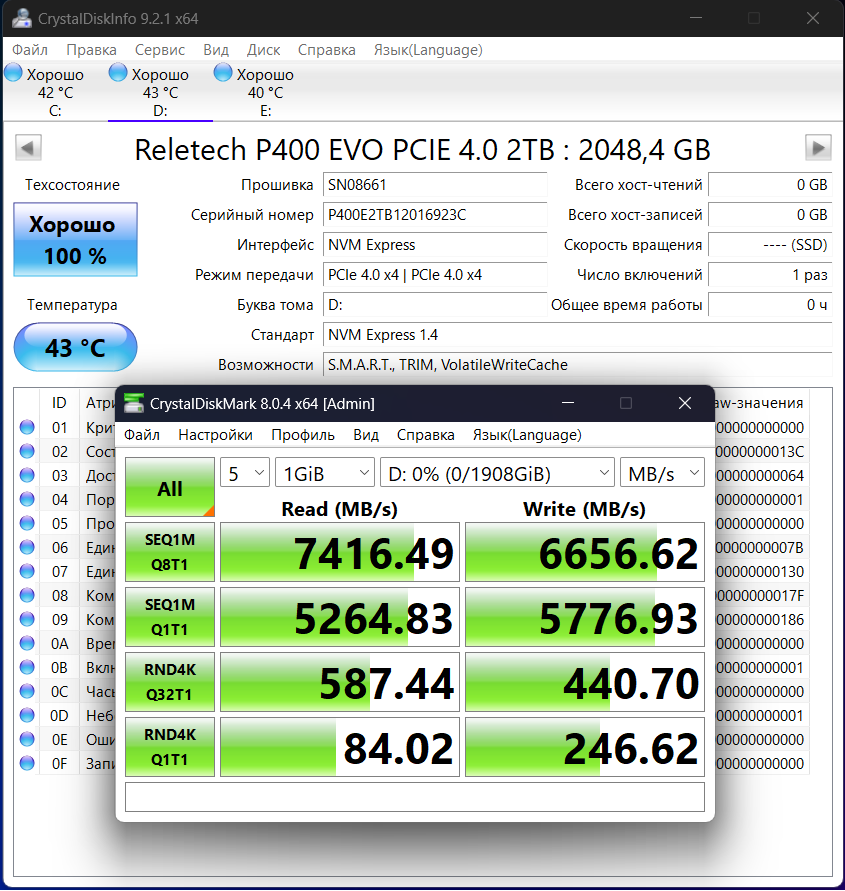Open Вид menu in CrystalDiskMark

tap(366, 435)
